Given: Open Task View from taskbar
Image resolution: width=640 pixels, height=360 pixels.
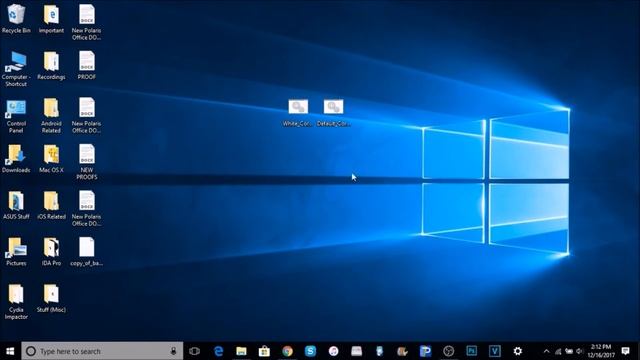Looking at the screenshot, I should click(x=195, y=351).
